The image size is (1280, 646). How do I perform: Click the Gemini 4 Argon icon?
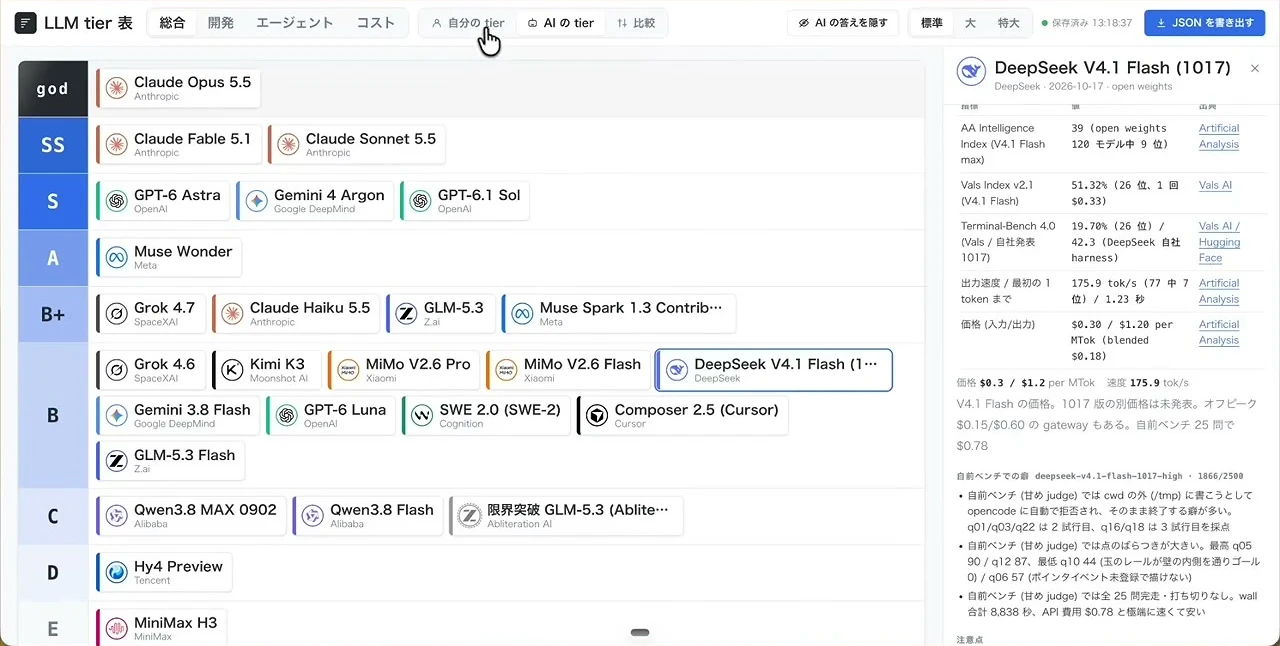click(x=257, y=201)
